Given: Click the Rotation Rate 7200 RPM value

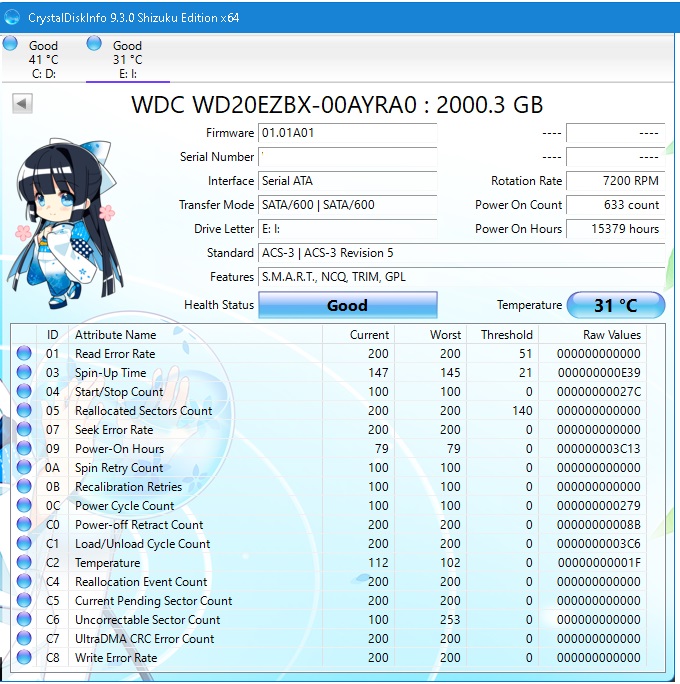Looking at the screenshot, I should point(615,181).
